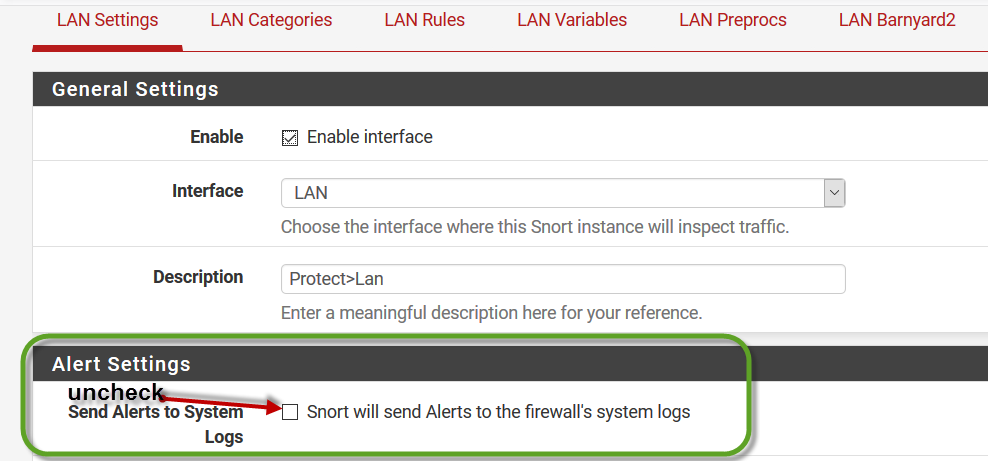Click the bold "Description" field label
This screenshot has width=988, height=461.
[198, 277]
